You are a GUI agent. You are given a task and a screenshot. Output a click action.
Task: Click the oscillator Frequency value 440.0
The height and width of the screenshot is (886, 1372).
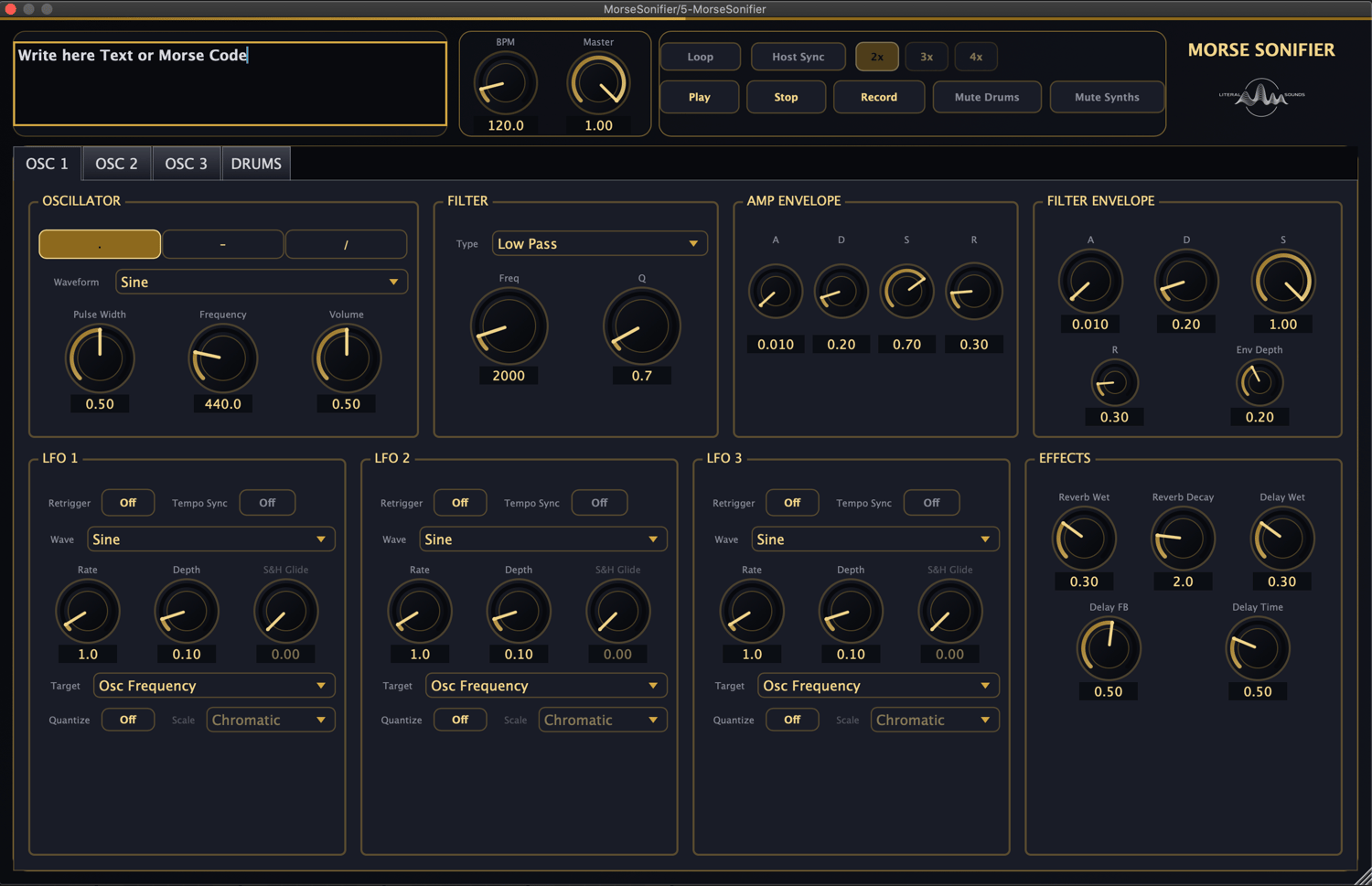click(223, 404)
